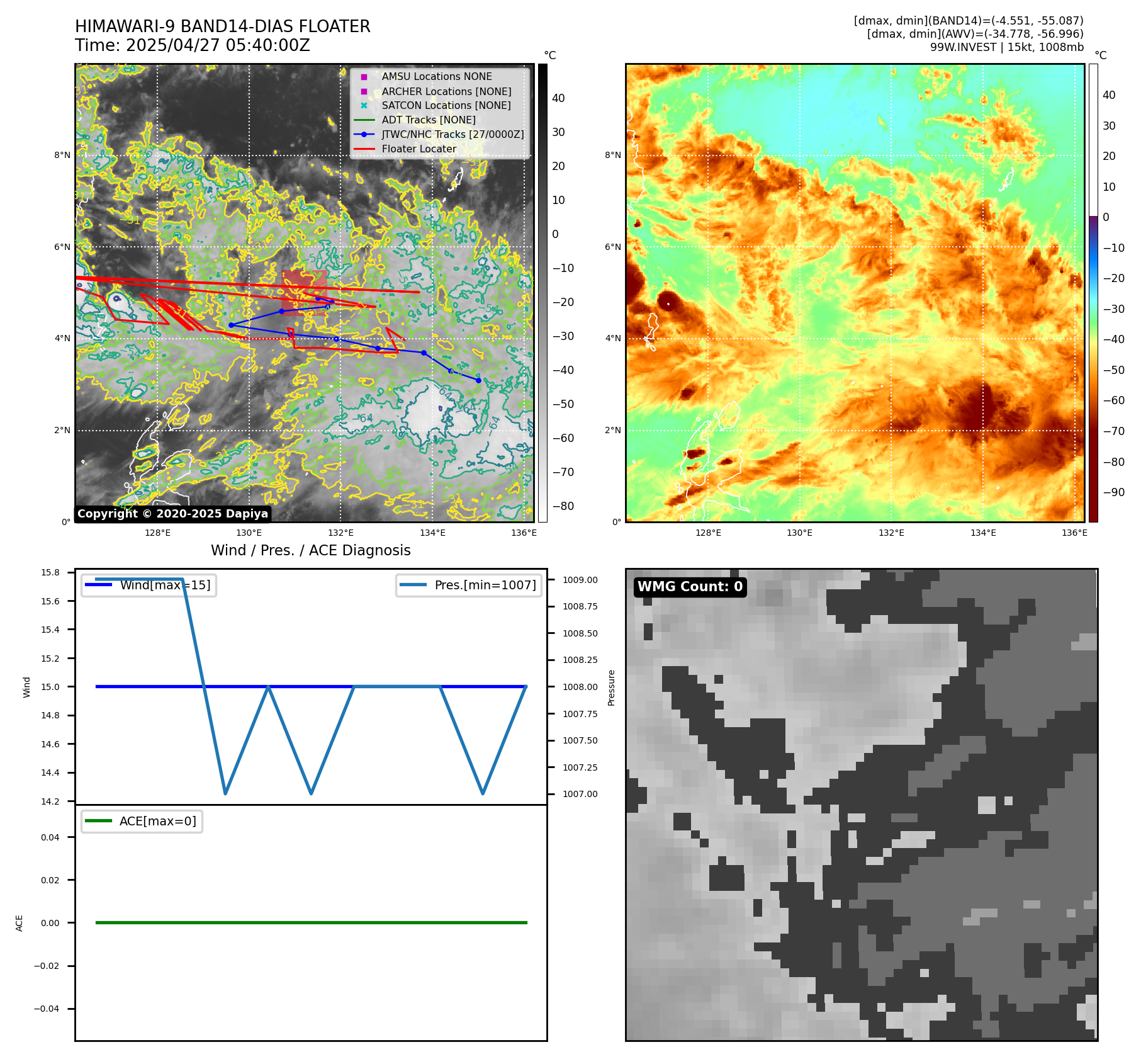Click the Wind[max=15] legend label
Image resolution: width=1141 pixels, height=1064 pixels.
pos(166,585)
